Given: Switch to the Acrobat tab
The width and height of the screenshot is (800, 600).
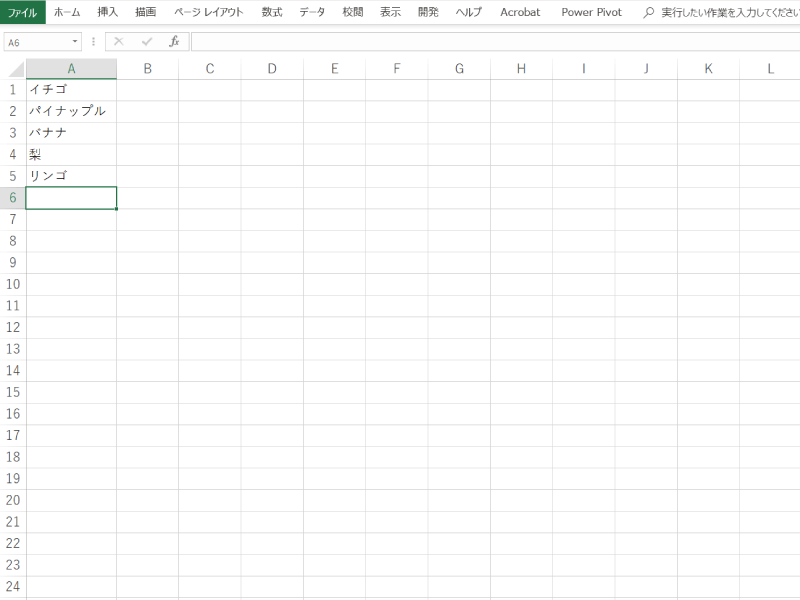Looking at the screenshot, I should tap(520, 13).
